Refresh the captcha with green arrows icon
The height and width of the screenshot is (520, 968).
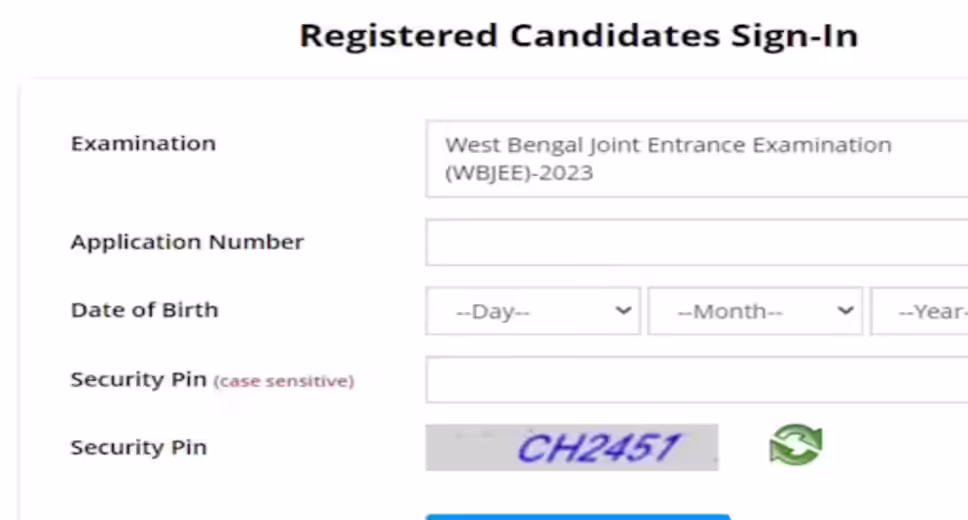795,445
